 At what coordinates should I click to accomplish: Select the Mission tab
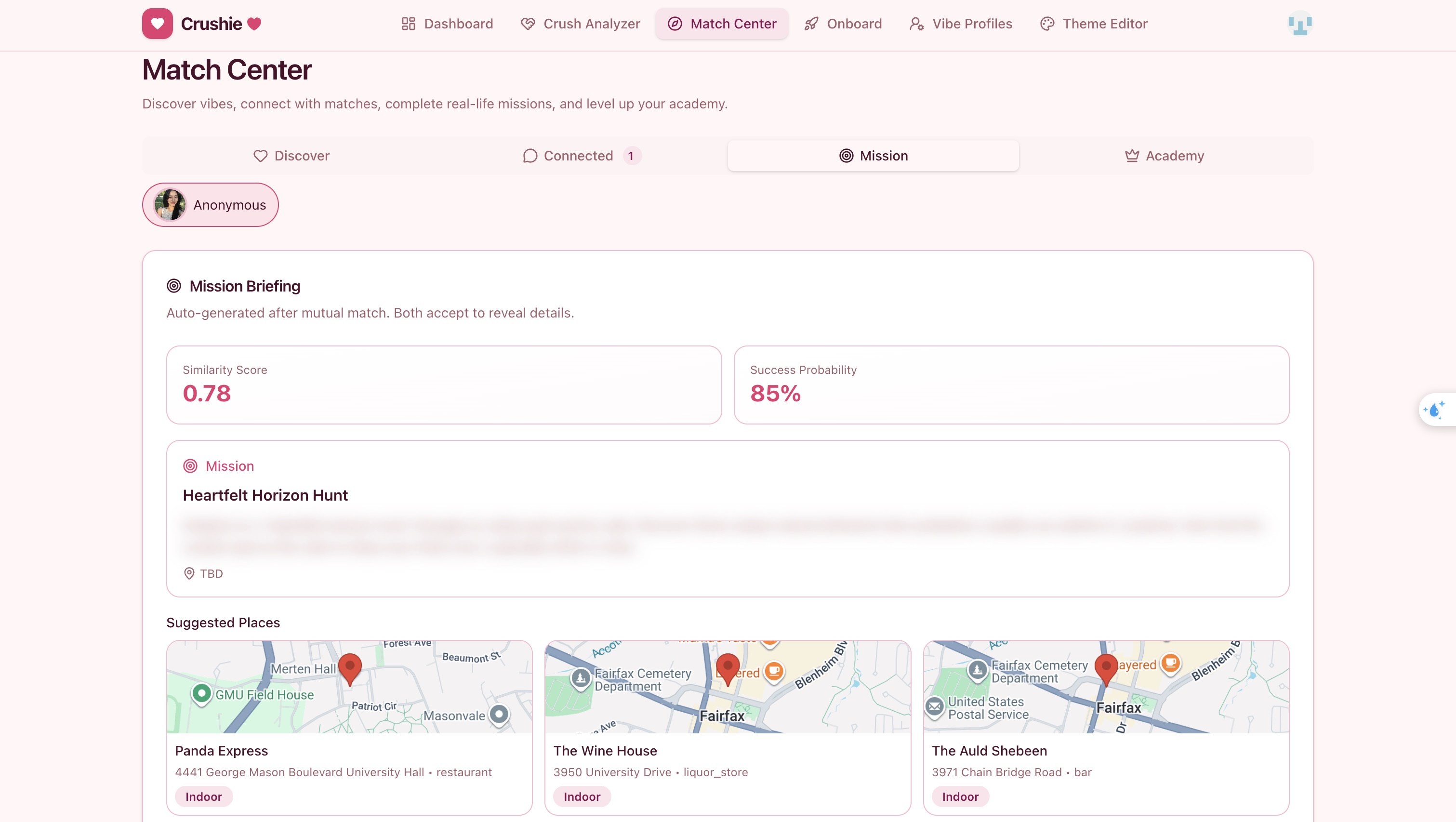[873, 156]
